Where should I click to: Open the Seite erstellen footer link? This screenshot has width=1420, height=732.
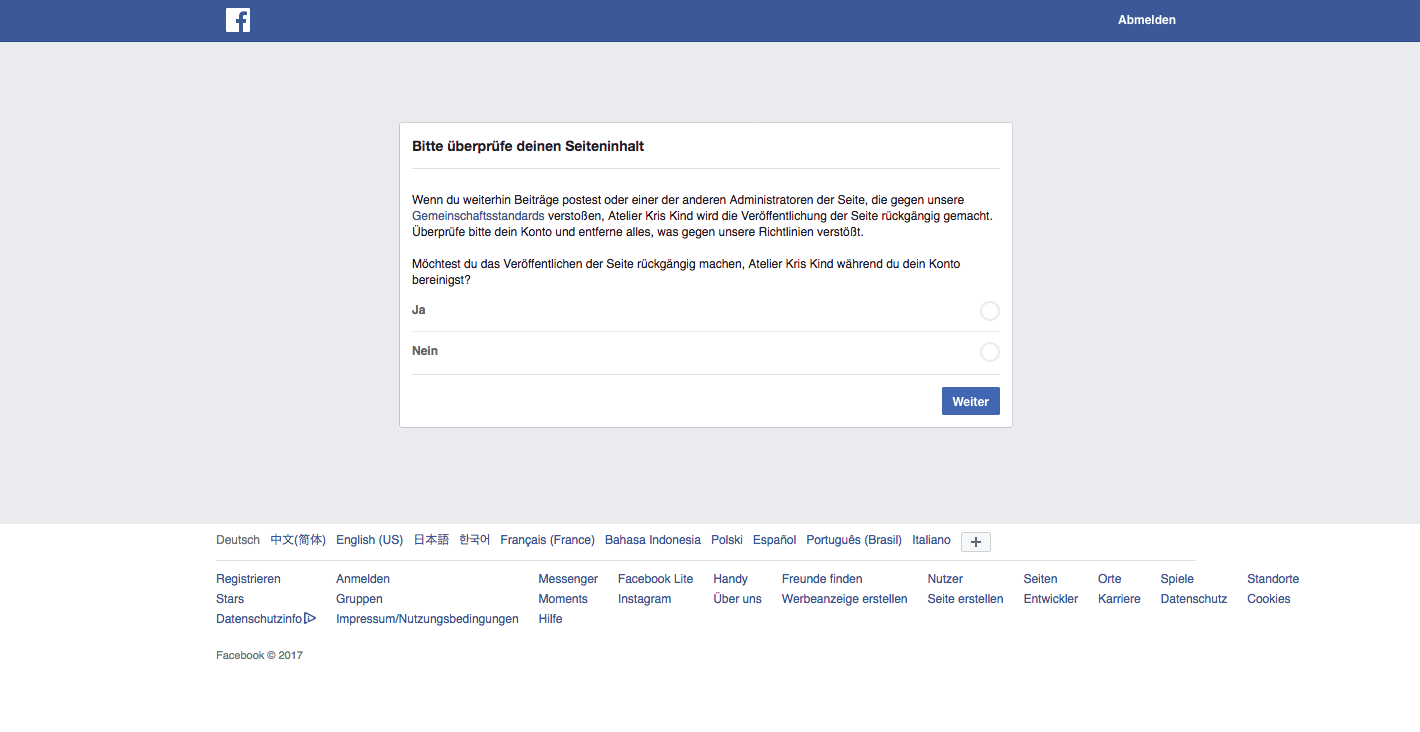click(x=965, y=599)
